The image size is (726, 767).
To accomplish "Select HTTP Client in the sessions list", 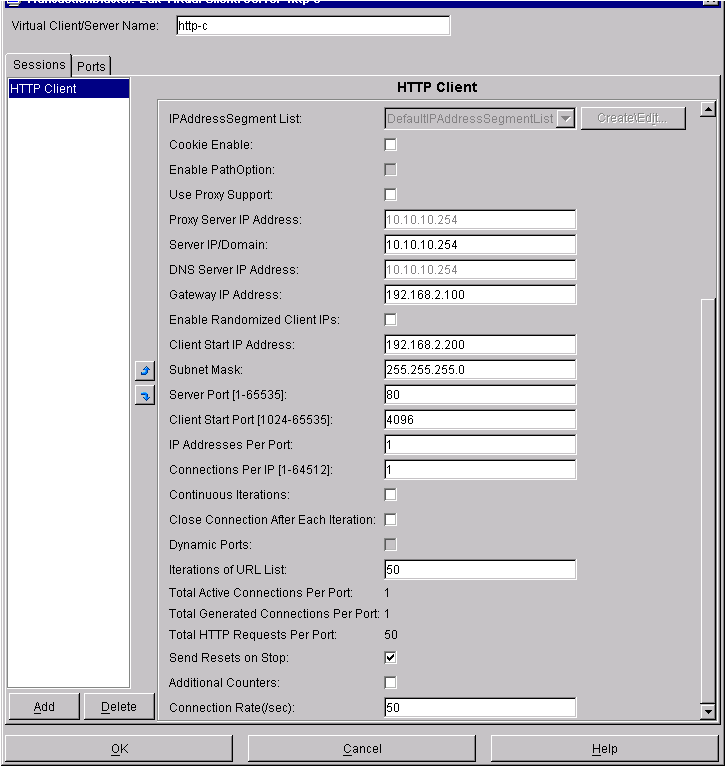I will (68, 89).
